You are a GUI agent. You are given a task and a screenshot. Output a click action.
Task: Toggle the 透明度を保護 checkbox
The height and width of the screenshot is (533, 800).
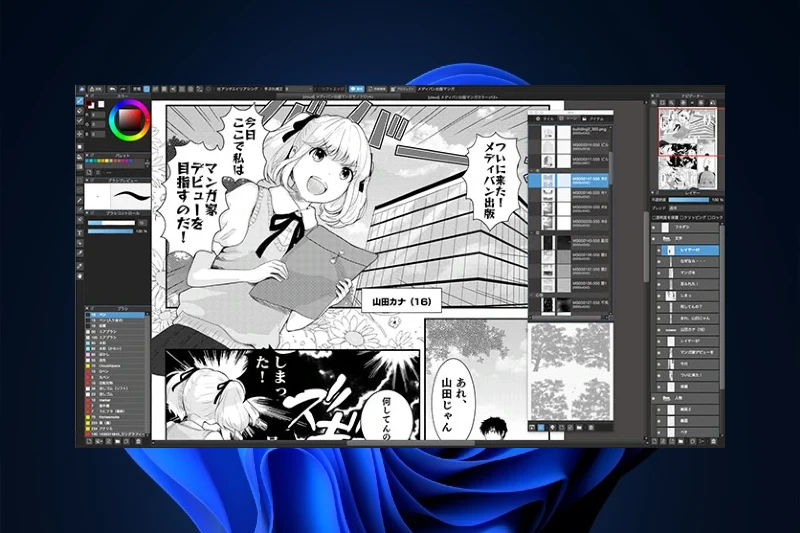(655, 215)
